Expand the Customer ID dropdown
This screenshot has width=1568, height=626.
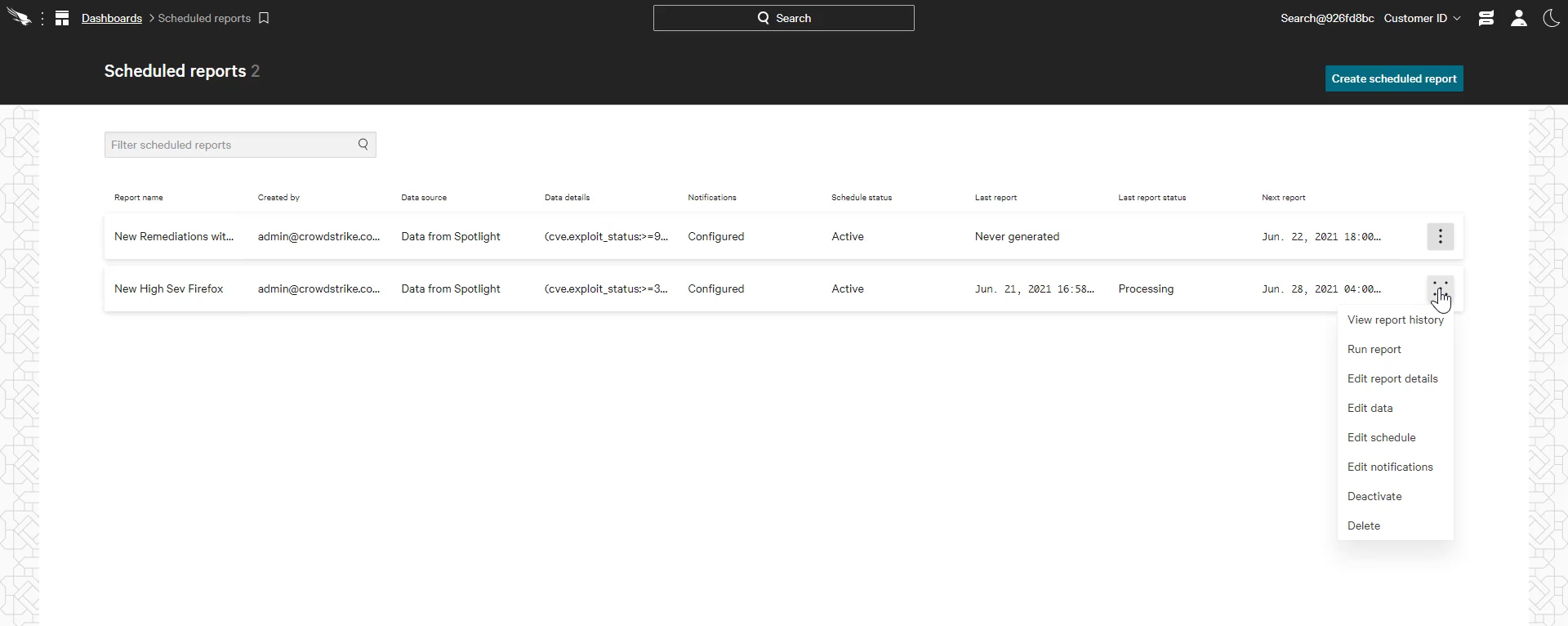(1422, 18)
